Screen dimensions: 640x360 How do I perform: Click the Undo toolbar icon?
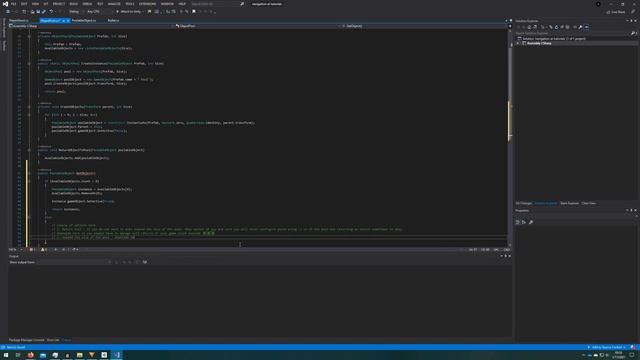pos(51,11)
